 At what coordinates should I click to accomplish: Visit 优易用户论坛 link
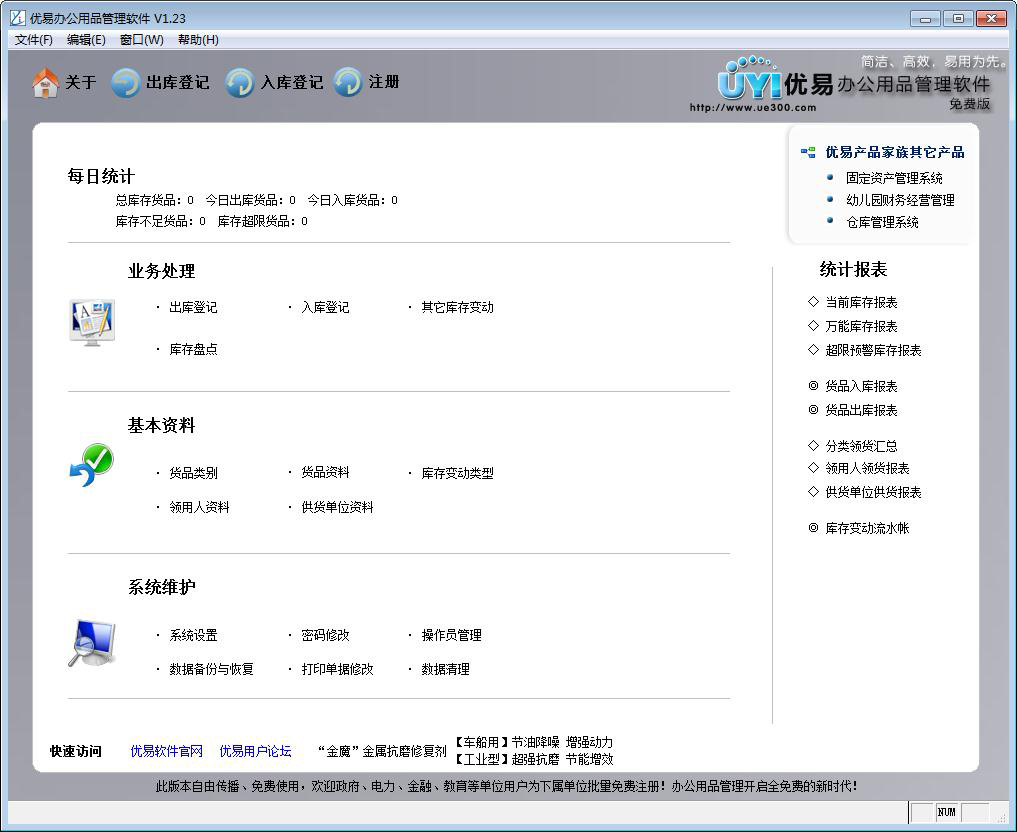click(256, 752)
